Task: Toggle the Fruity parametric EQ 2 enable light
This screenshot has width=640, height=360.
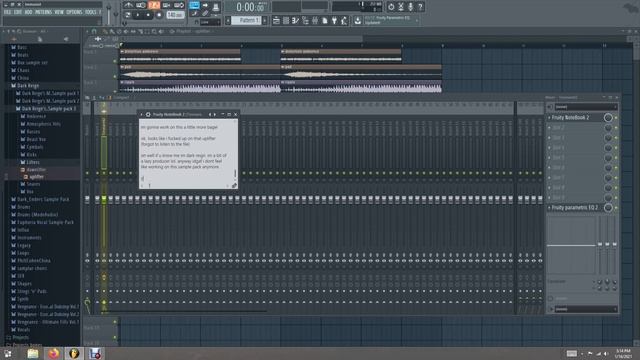Action: (616, 208)
